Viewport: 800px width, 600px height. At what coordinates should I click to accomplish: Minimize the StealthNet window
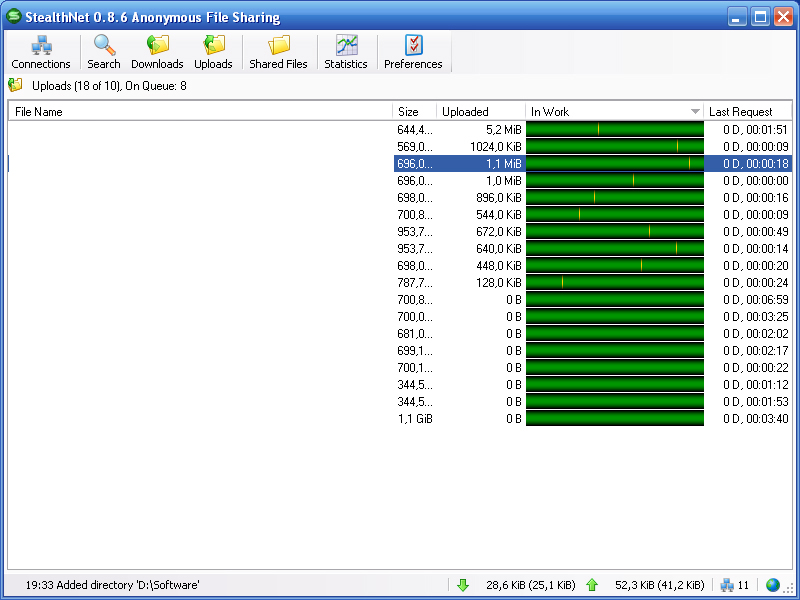point(736,17)
